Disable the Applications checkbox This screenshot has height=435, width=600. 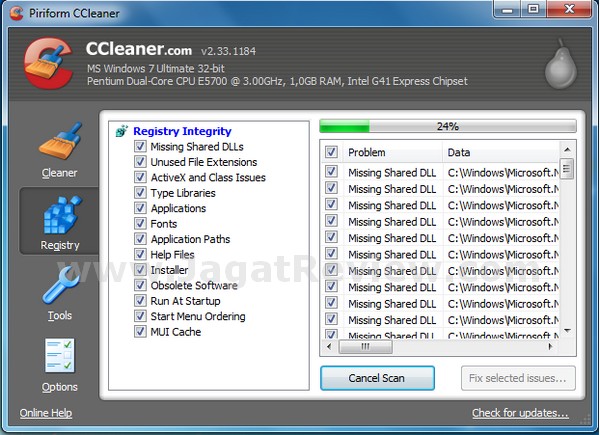coord(140,208)
